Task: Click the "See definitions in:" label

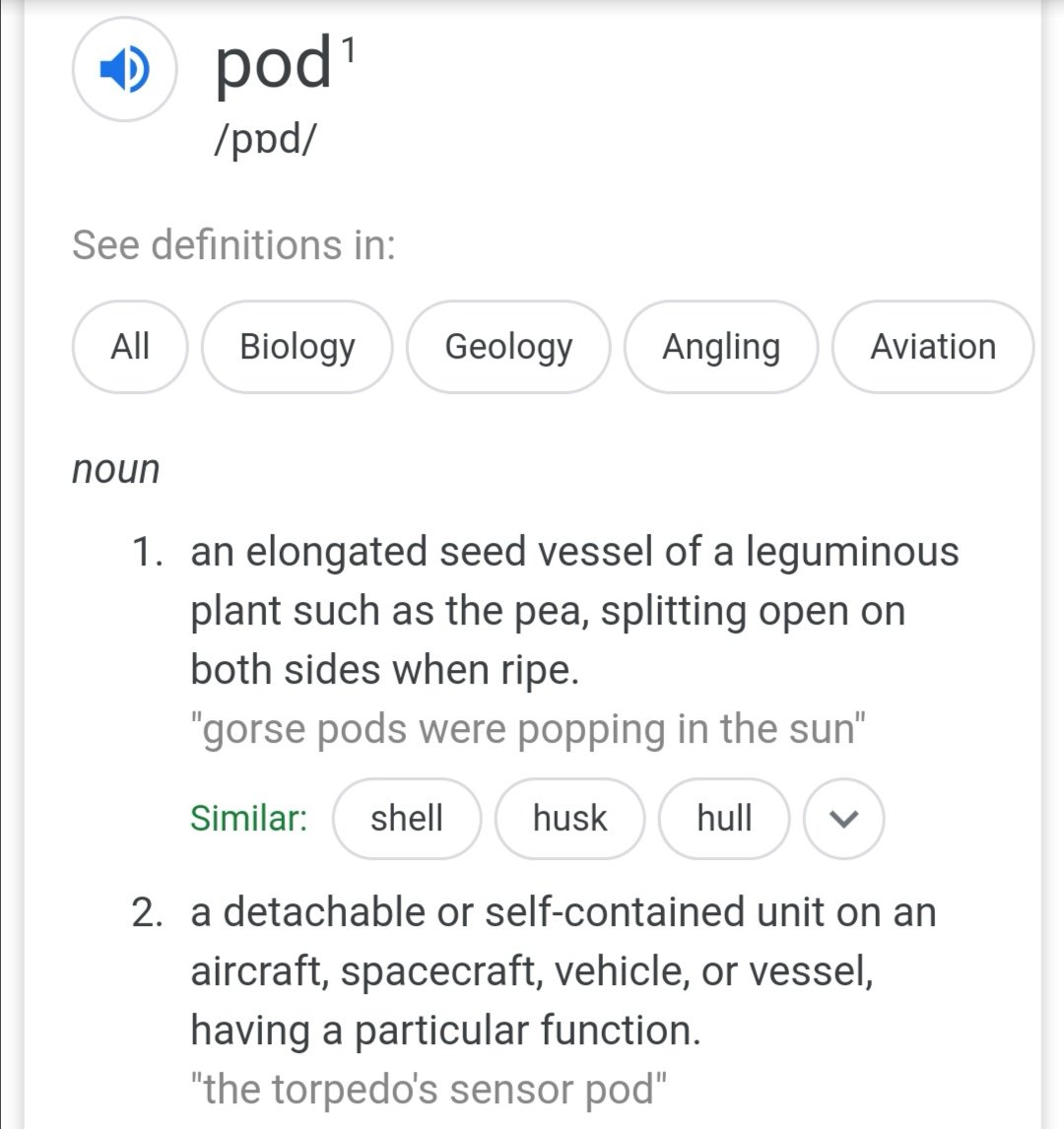Action: tap(233, 244)
